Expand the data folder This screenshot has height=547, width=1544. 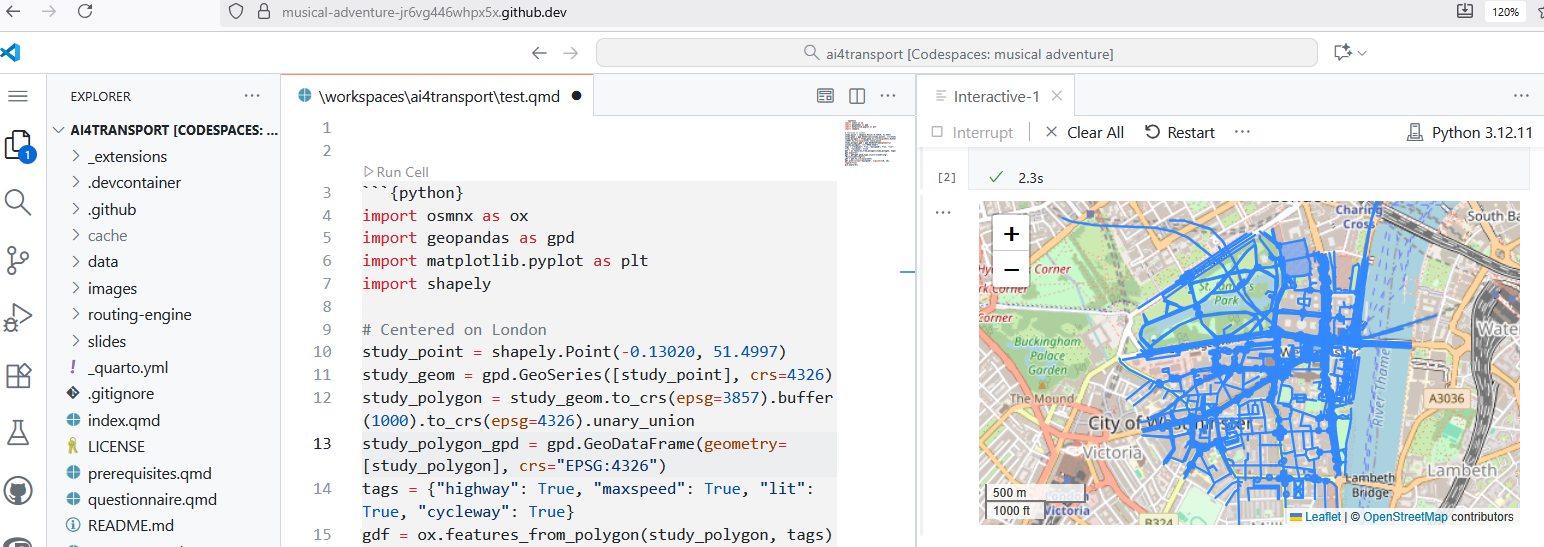103,261
